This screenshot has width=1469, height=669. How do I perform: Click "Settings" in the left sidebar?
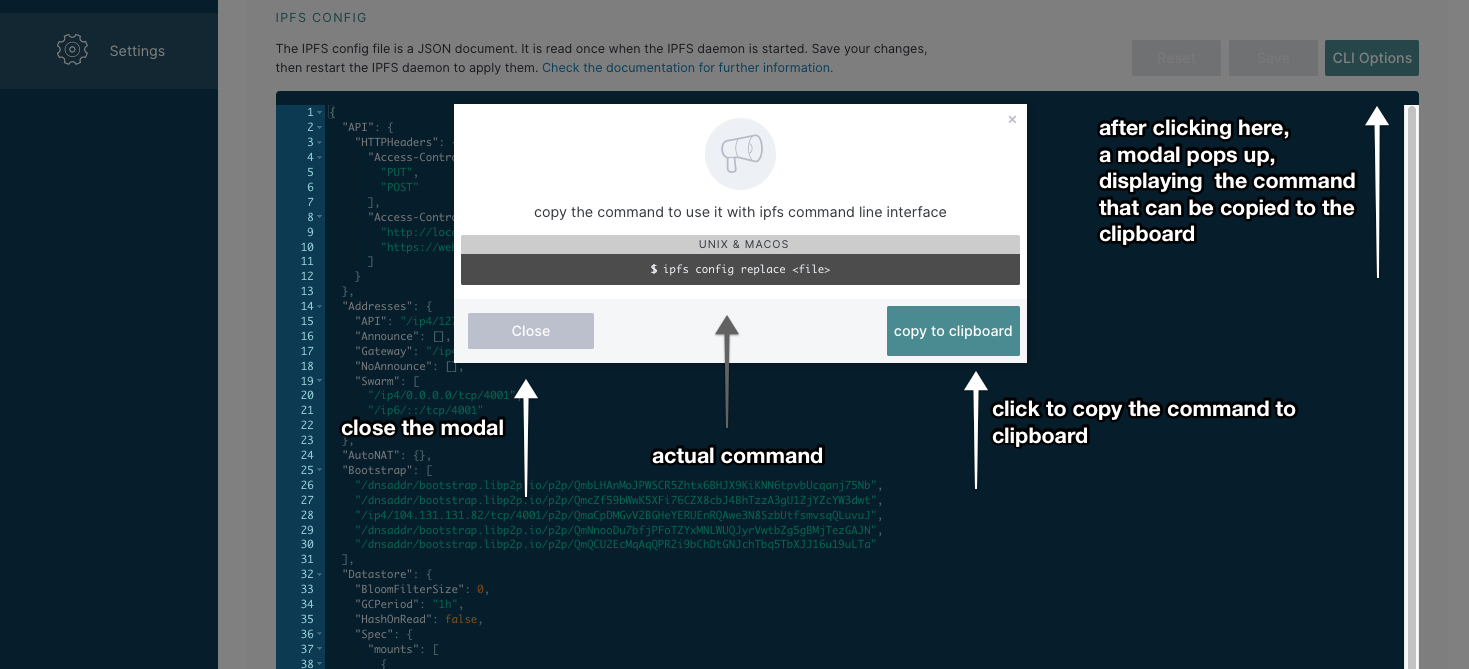coord(137,50)
